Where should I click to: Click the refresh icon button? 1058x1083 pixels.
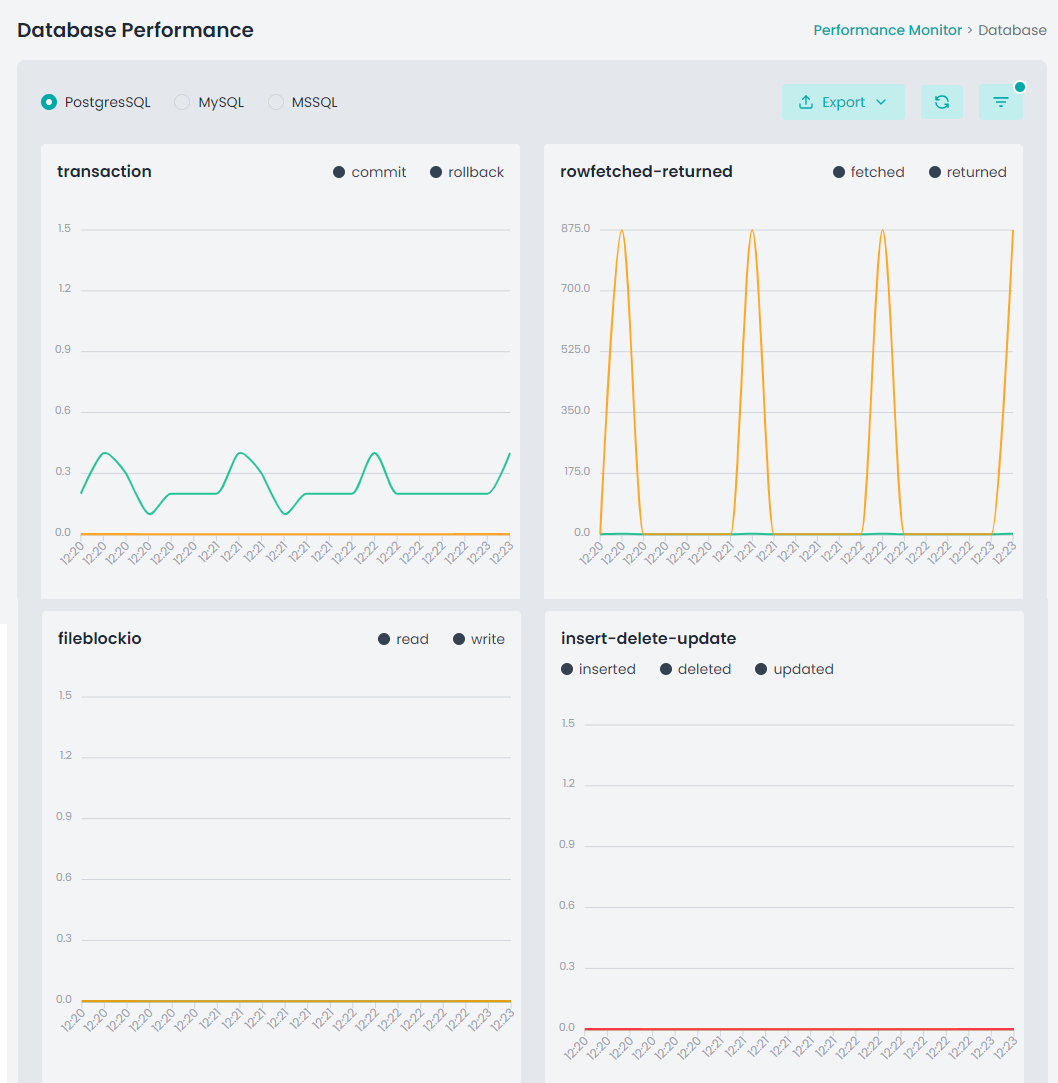point(942,102)
